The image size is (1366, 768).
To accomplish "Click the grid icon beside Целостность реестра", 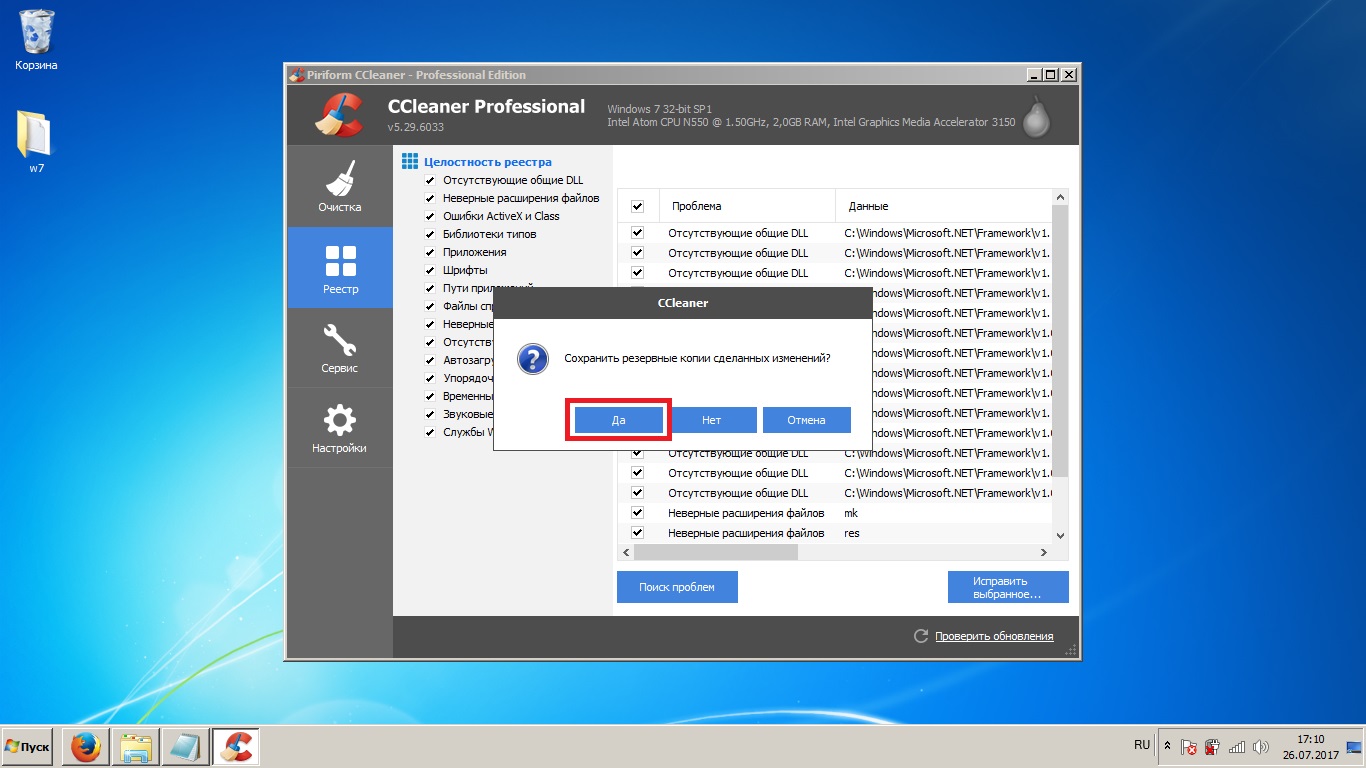I will (x=409, y=161).
